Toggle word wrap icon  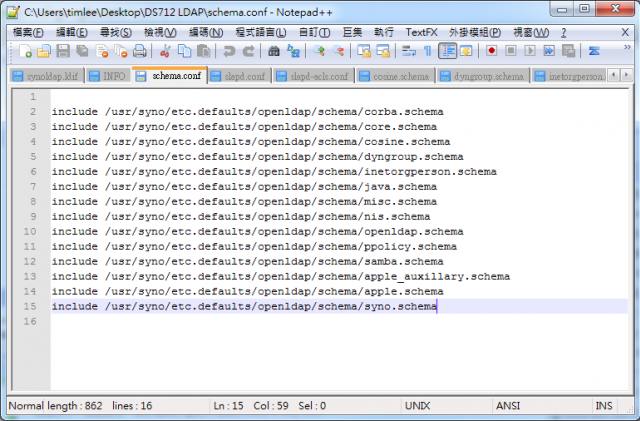(x=409, y=51)
